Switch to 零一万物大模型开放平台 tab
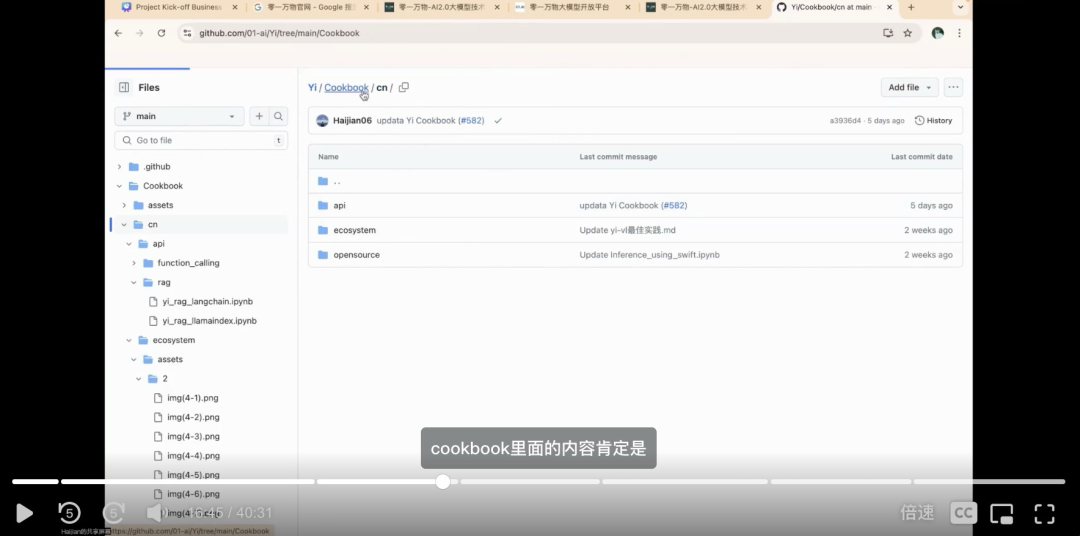This screenshot has width=1080, height=536. pyautogui.click(x=568, y=7)
